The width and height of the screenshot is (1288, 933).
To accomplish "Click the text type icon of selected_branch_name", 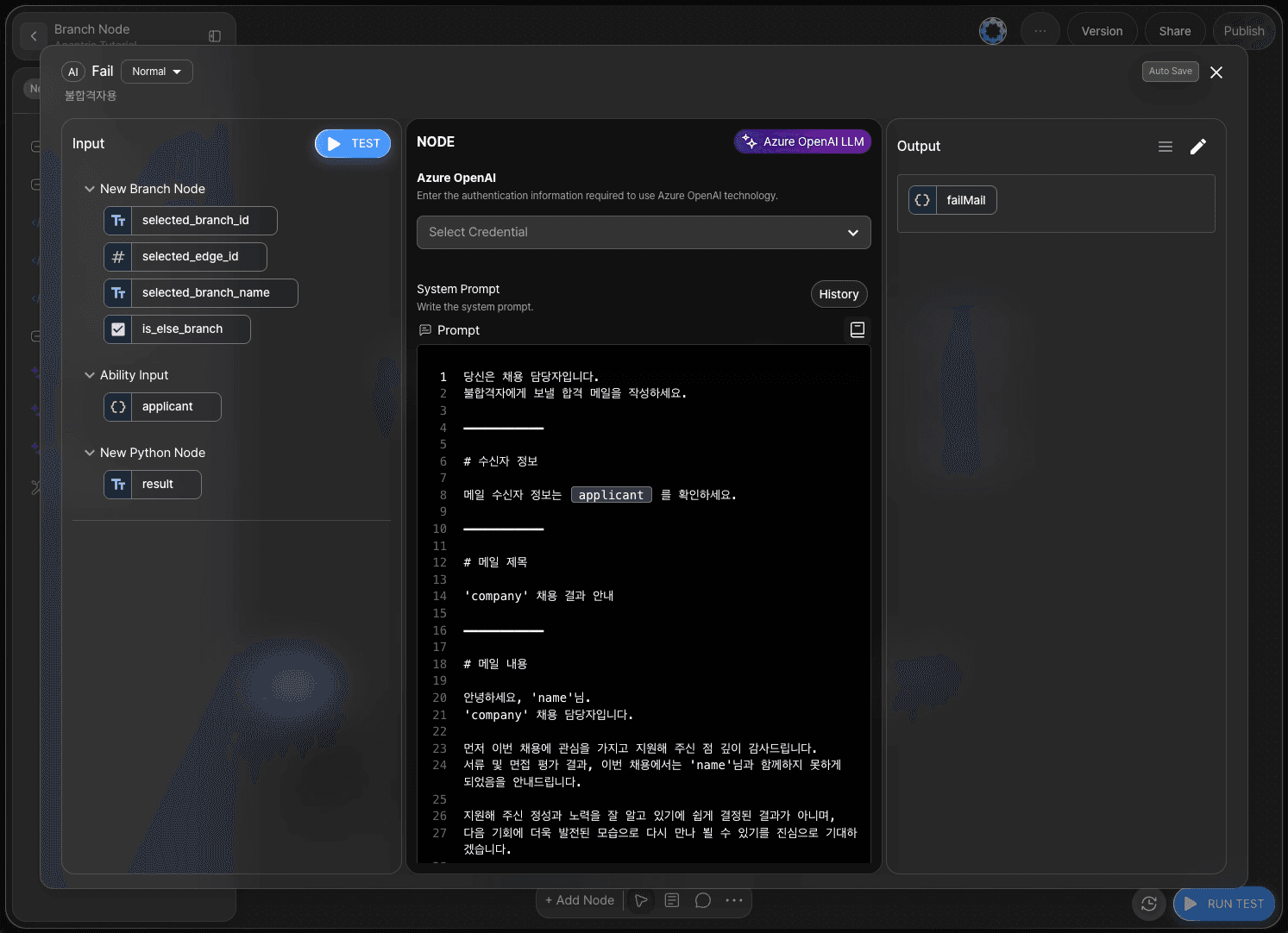I will (x=118, y=293).
